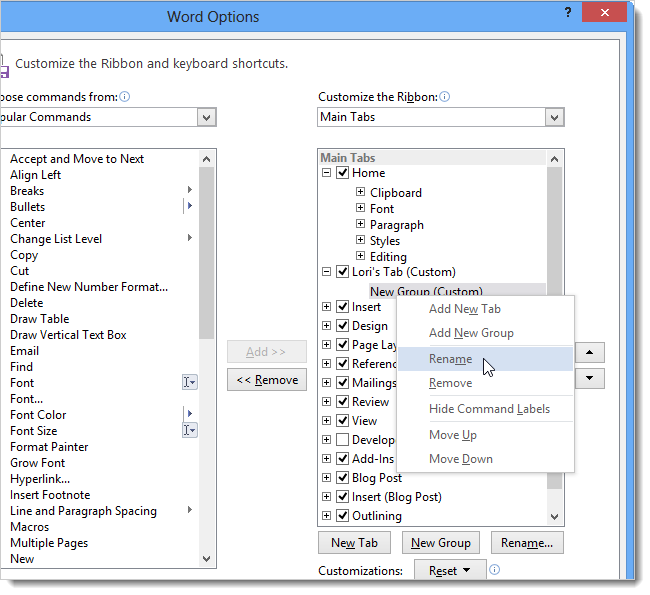Collapse the Home tab tree node
Image resolution: width=650 pixels, height=595 pixels.
[x=326, y=172]
